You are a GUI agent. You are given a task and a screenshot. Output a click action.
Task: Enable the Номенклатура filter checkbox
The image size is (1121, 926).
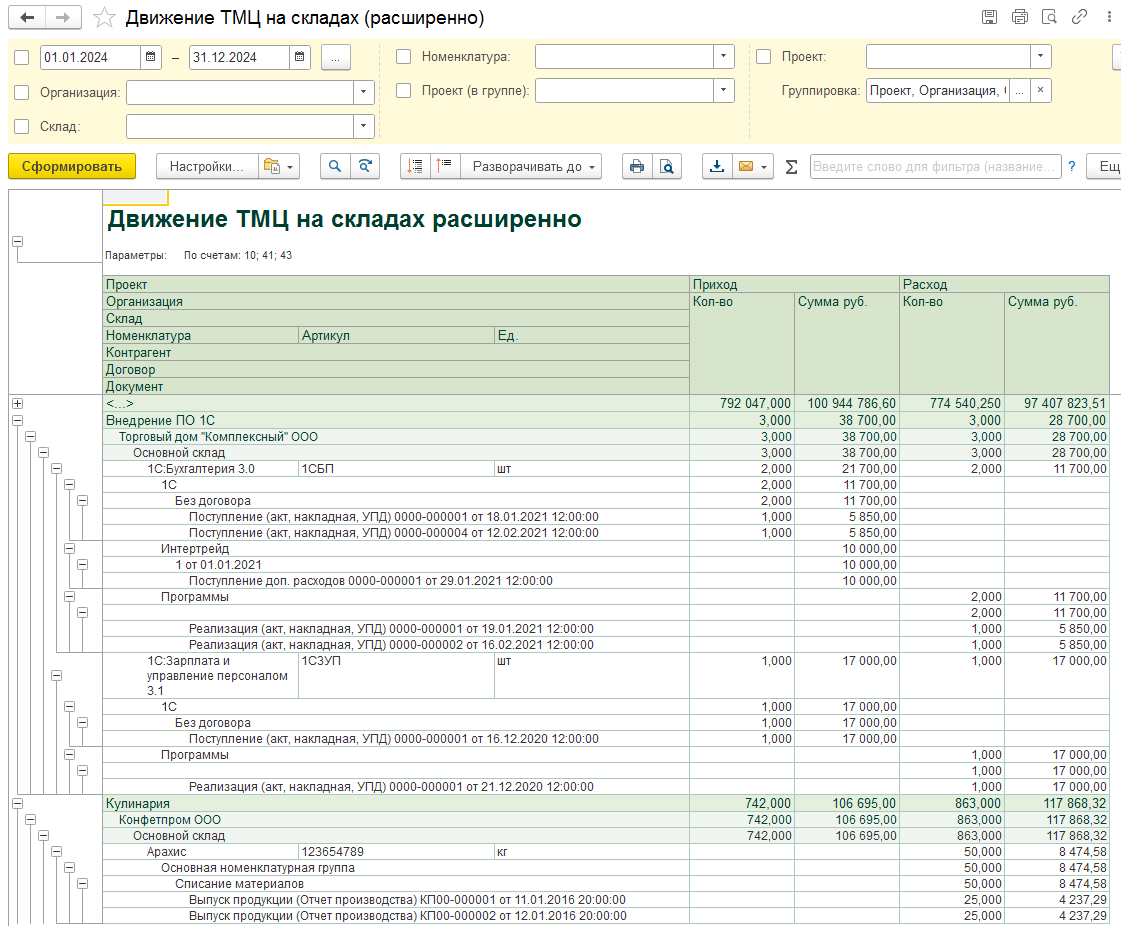[403, 56]
